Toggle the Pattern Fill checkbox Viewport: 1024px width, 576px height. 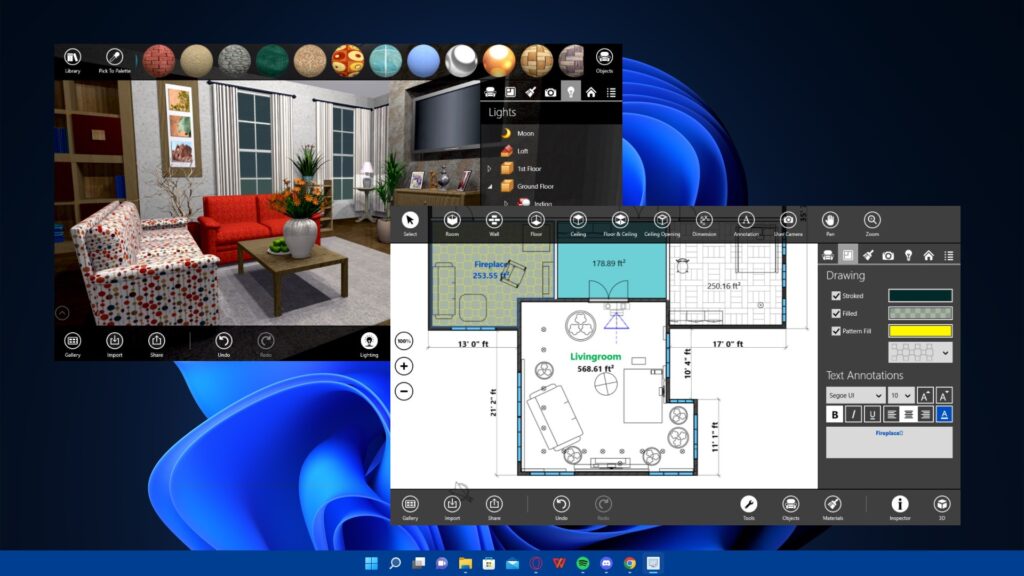[836, 331]
